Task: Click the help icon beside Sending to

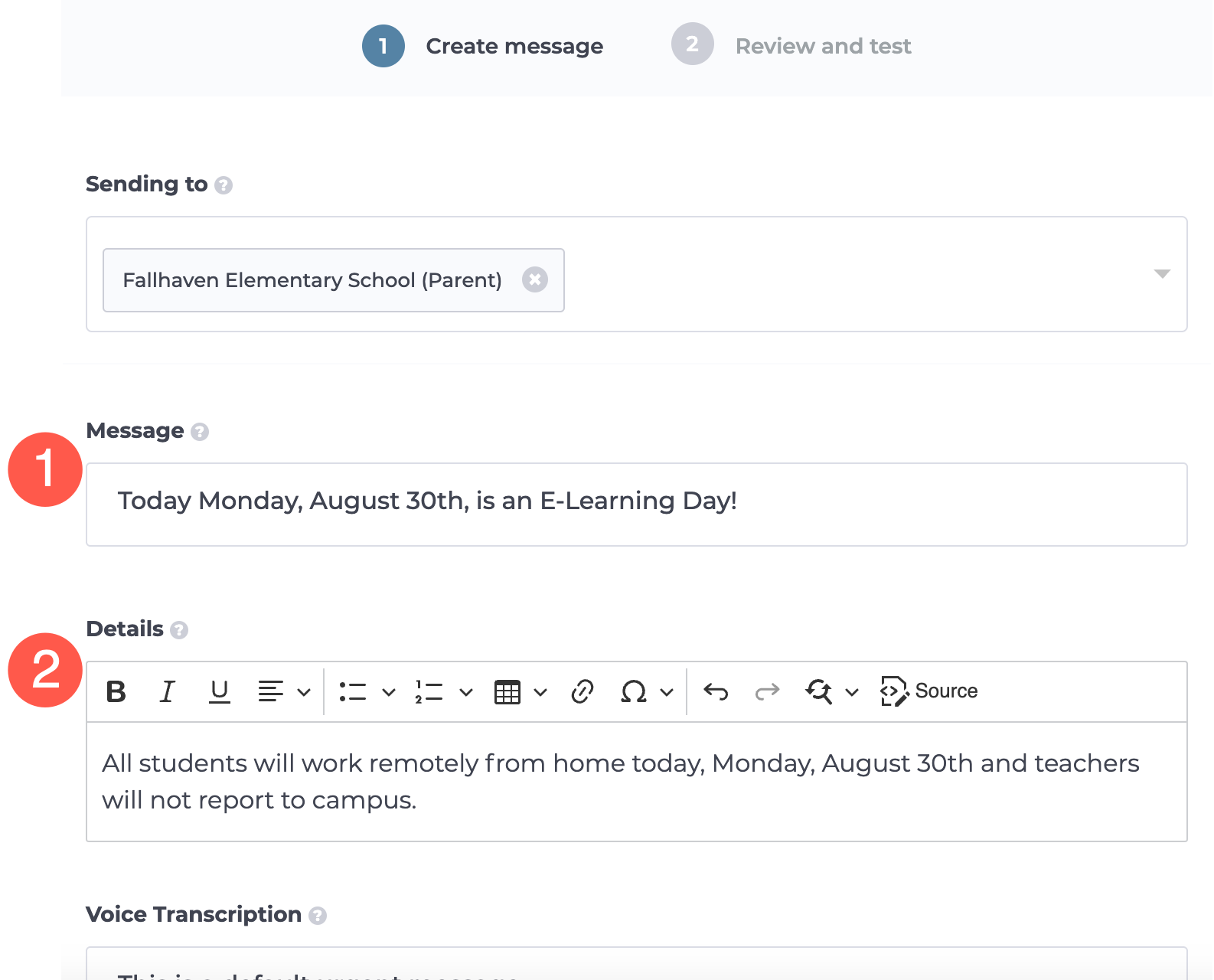Action: click(x=224, y=185)
